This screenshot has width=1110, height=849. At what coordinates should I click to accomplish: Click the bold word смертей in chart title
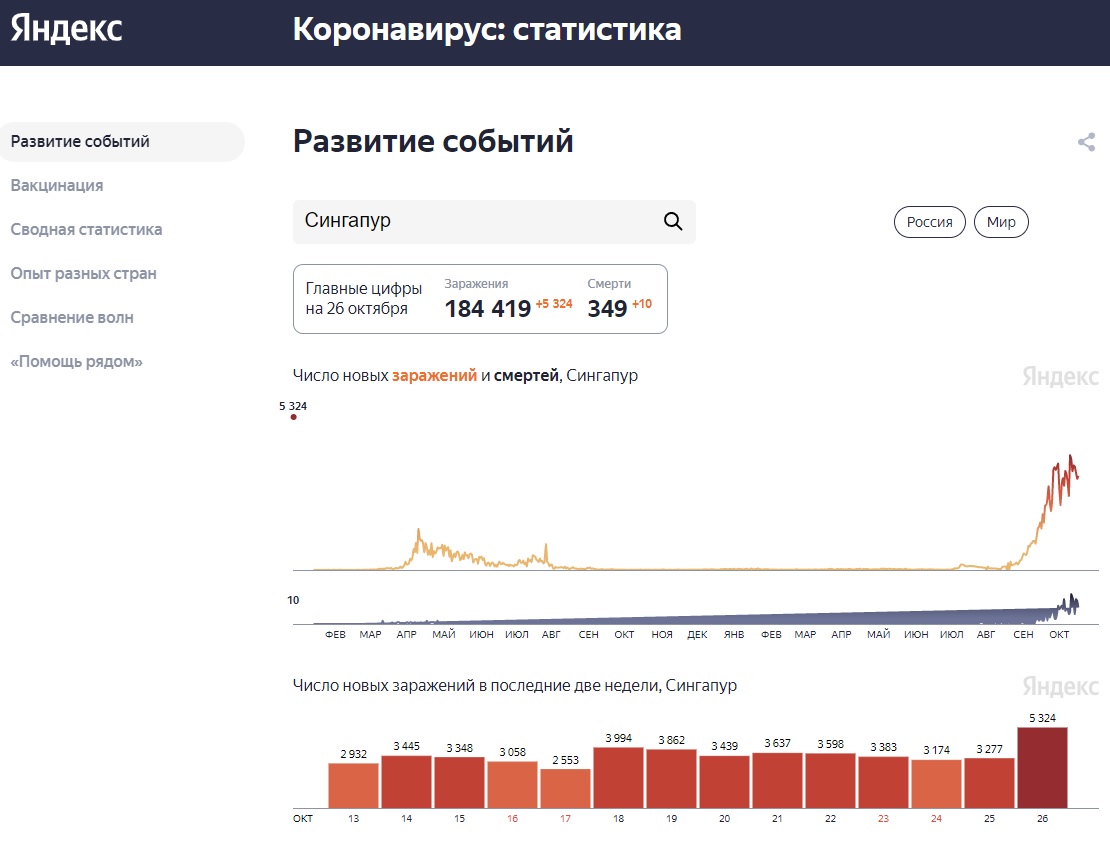526,375
